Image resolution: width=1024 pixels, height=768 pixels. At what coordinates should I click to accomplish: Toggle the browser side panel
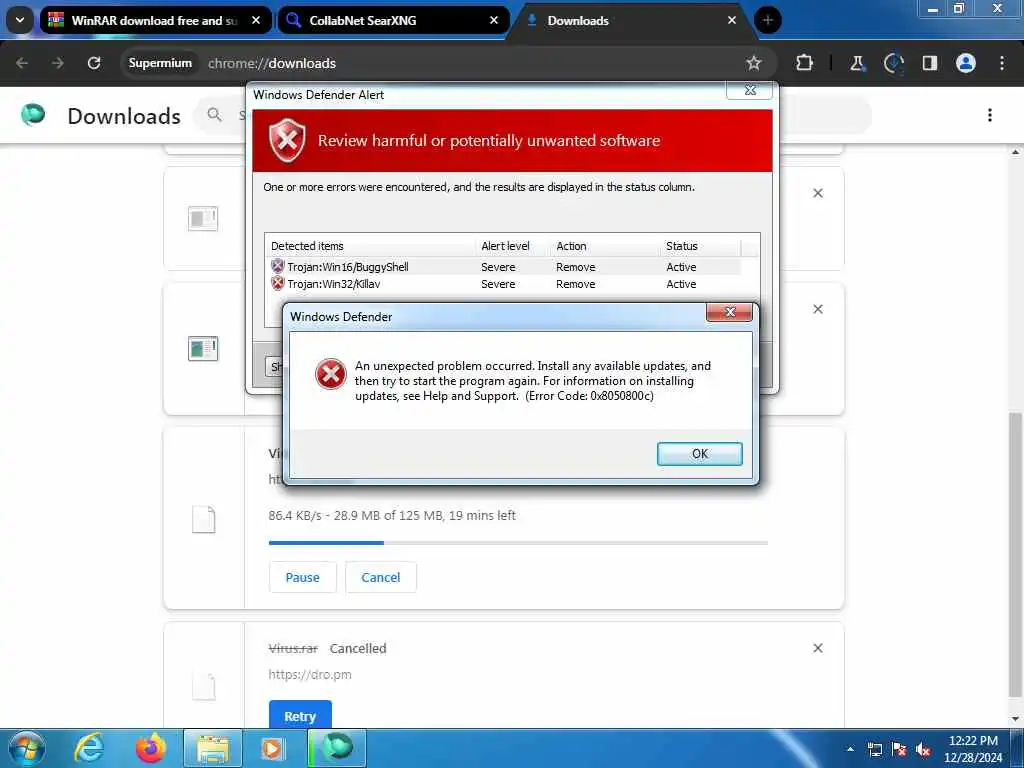coord(929,63)
